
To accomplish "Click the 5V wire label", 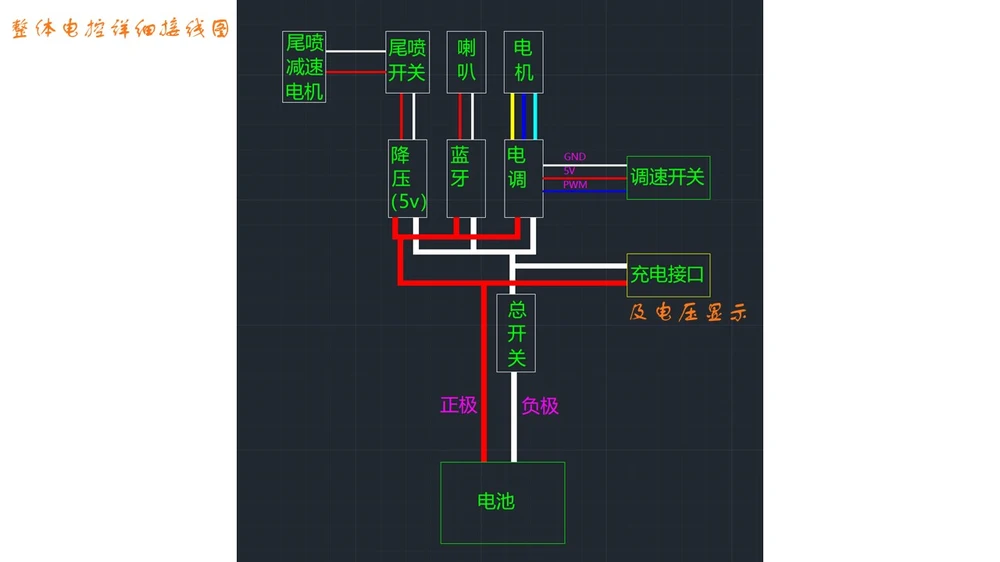I will point(570,170).
